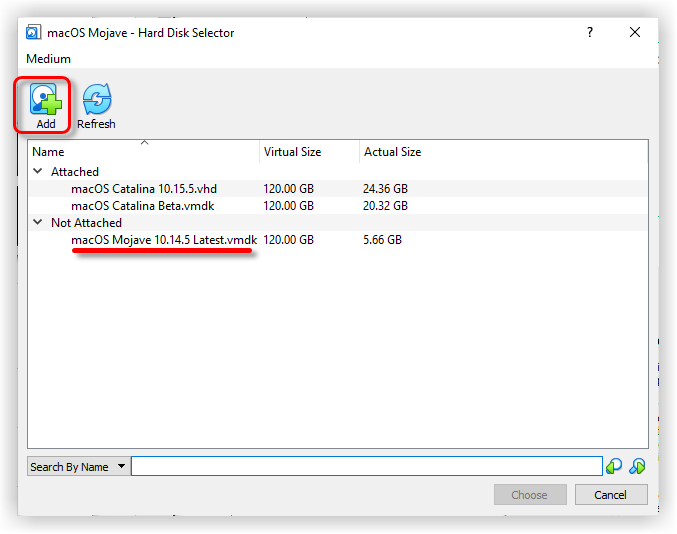Click the find next match icon

(x=637, y=466)
